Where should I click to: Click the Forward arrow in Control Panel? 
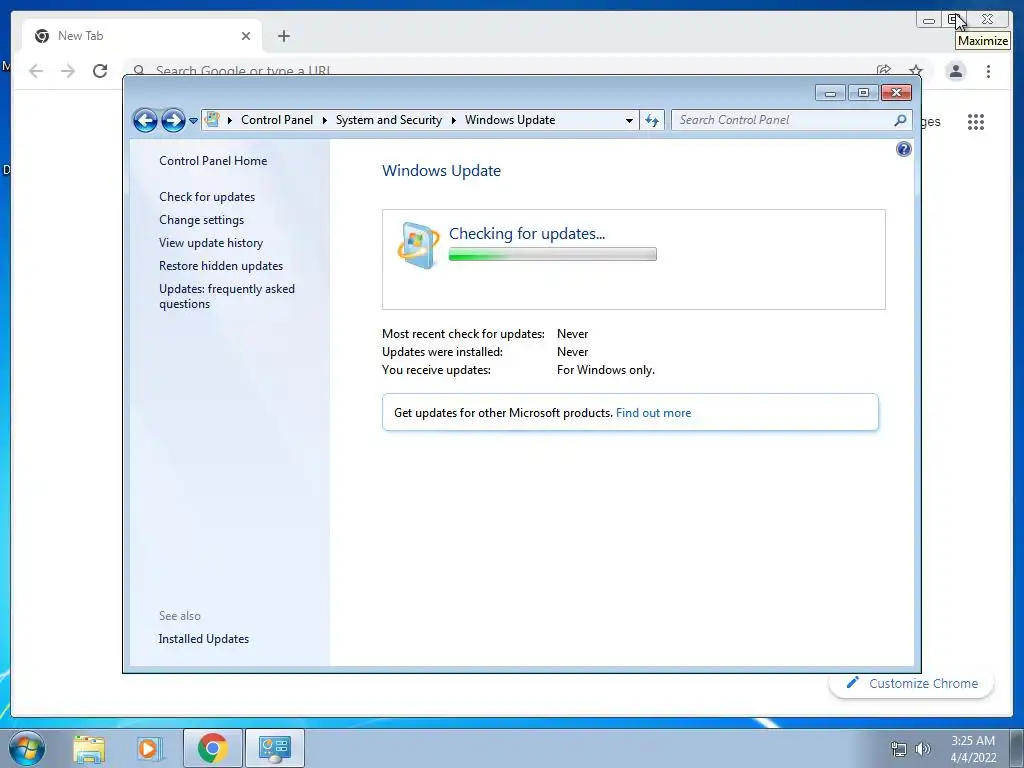coord(173,120)
